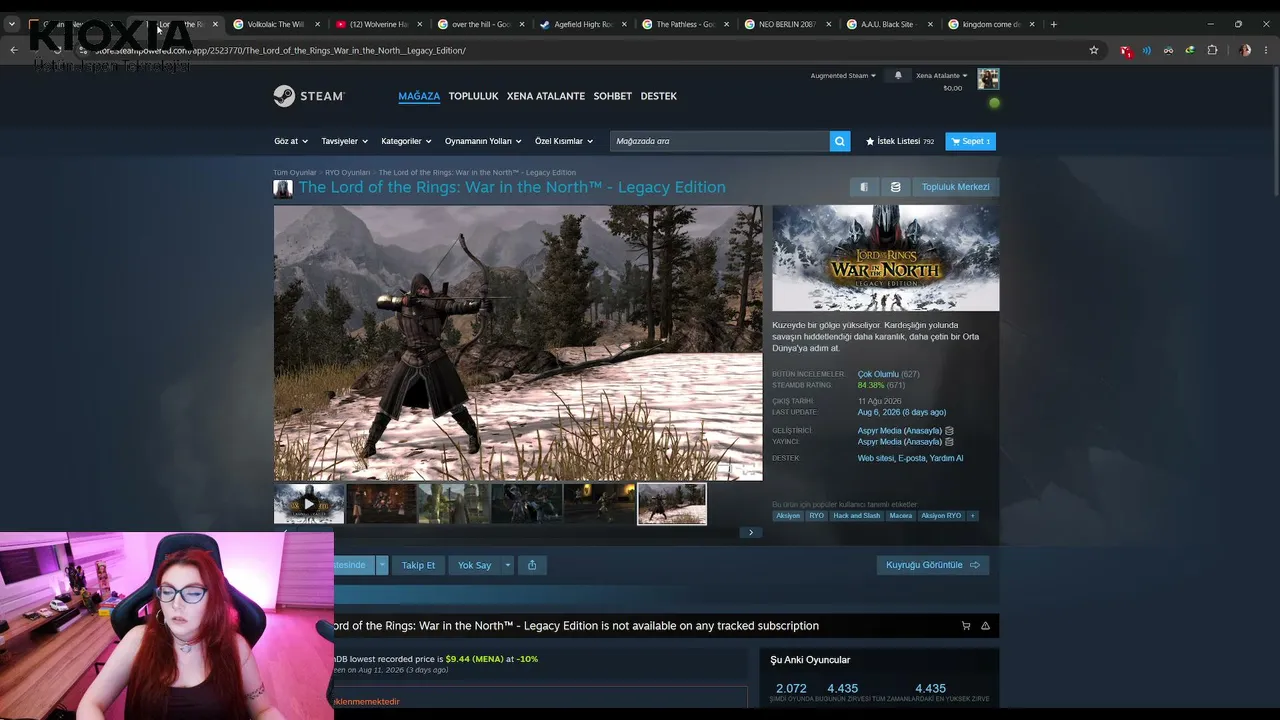Click the SteamDB database icon next to Topluluk Merkezi
Screen dimensions: 1280x720
point(895,187)
